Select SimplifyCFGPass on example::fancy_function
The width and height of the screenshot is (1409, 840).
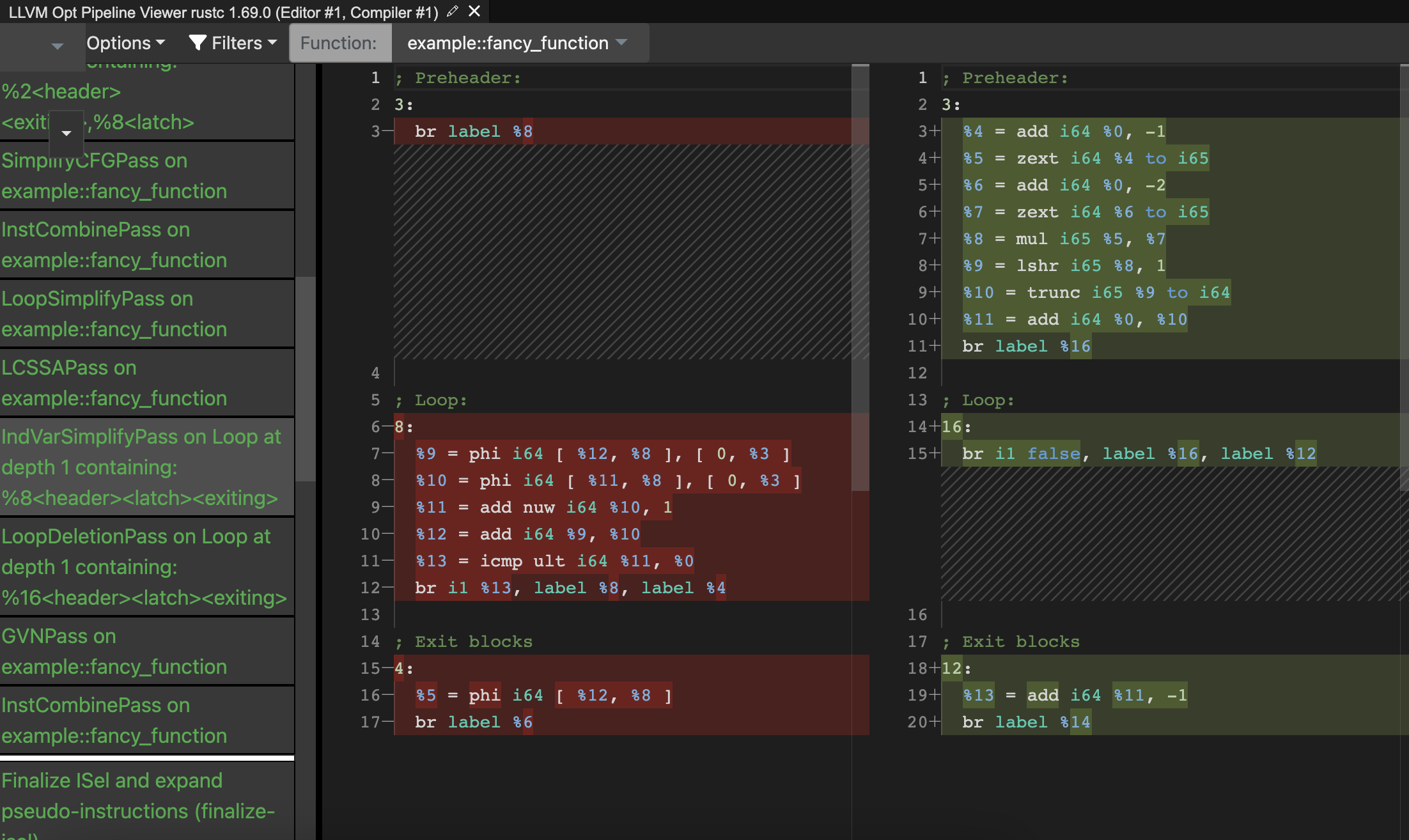click(x=146, y=176)
